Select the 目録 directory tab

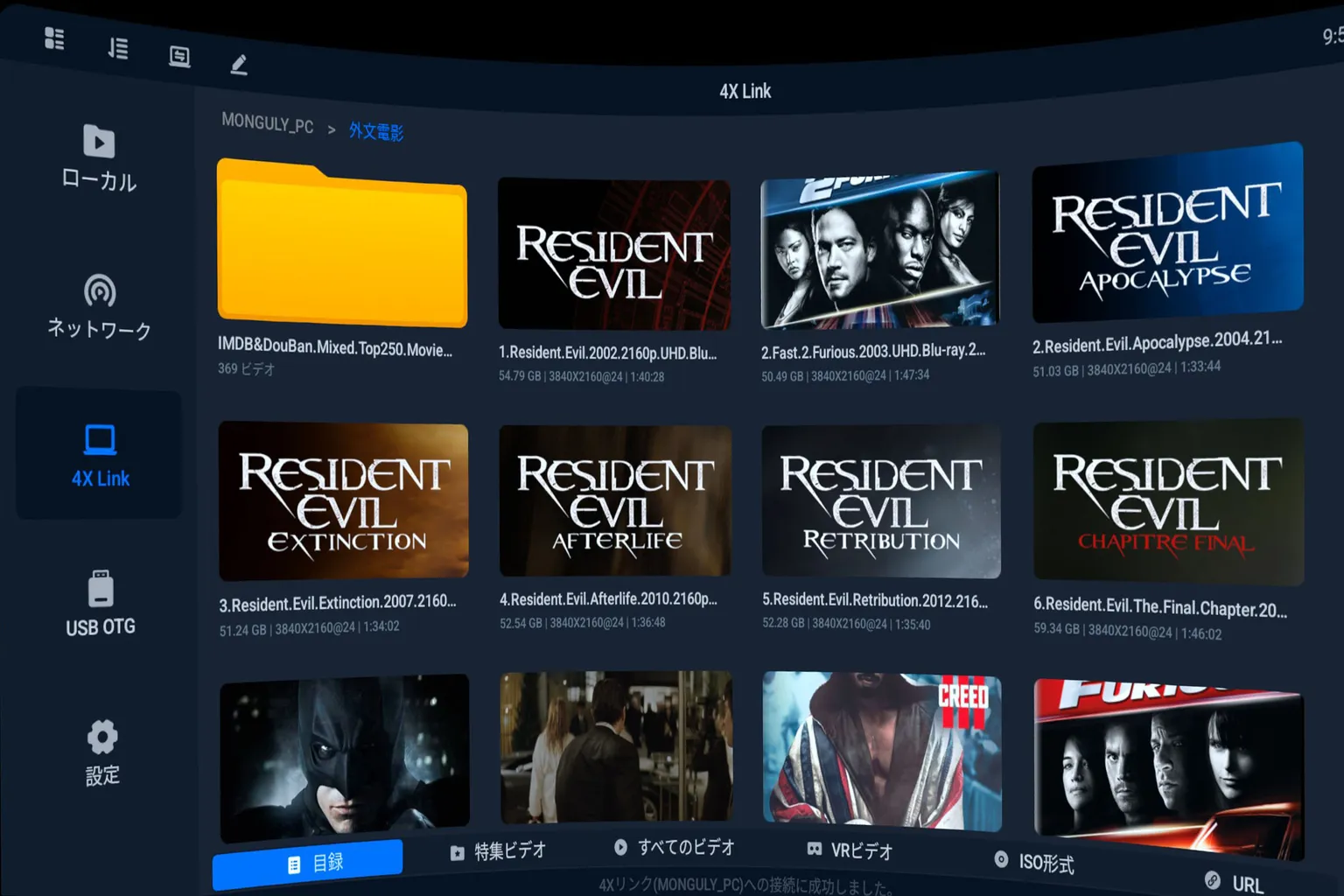pos(308,864)
